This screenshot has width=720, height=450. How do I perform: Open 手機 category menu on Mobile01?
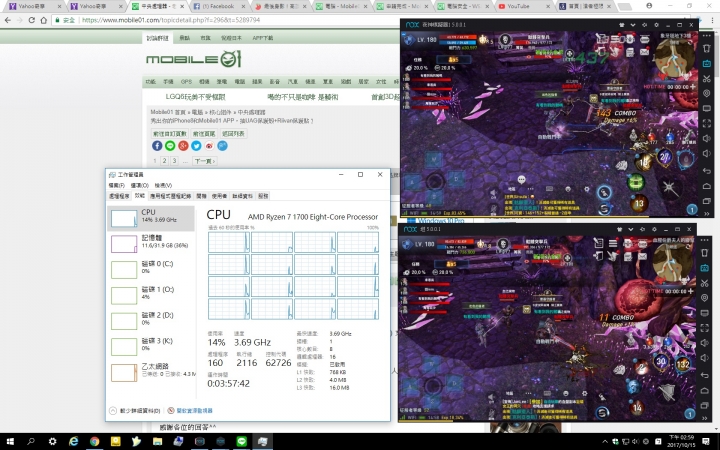168,81
